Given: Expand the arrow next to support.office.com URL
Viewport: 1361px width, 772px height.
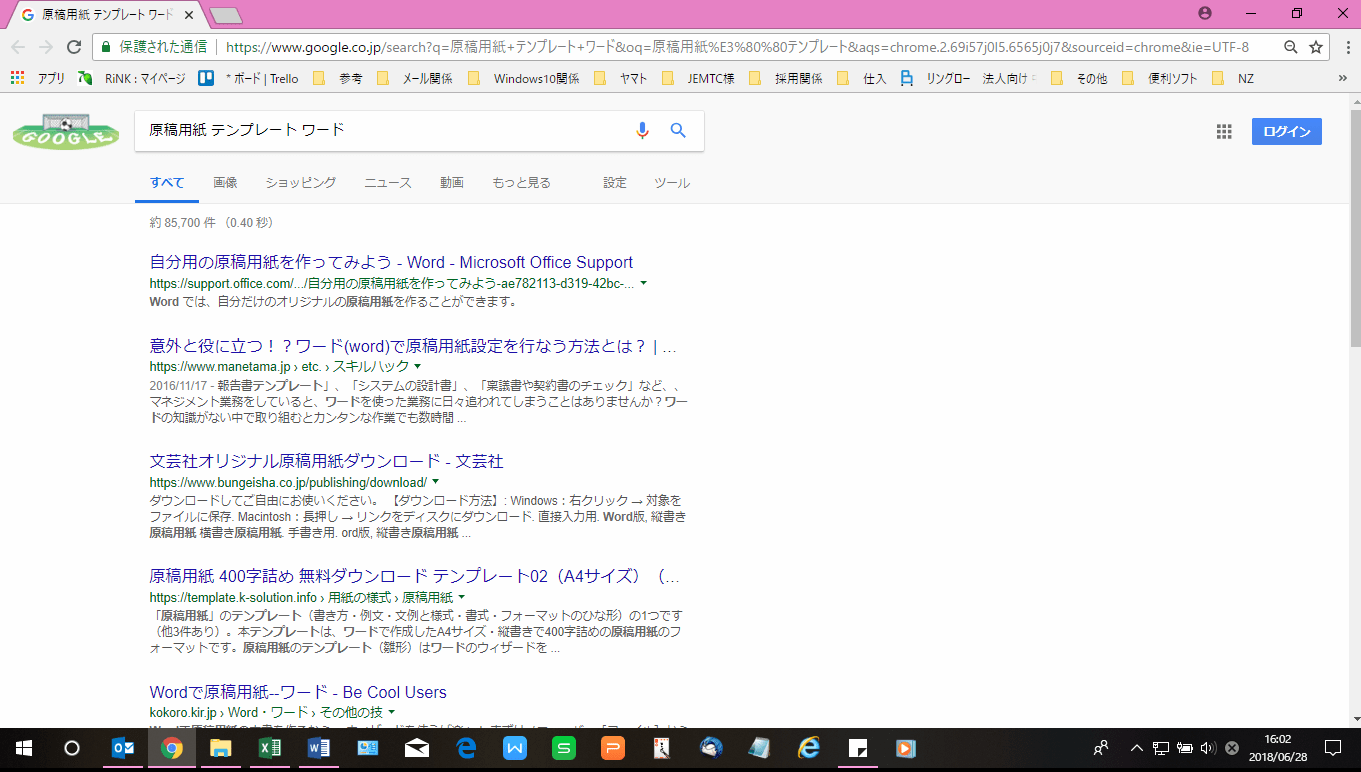Looking at the screenshot, I should (643, 283).
